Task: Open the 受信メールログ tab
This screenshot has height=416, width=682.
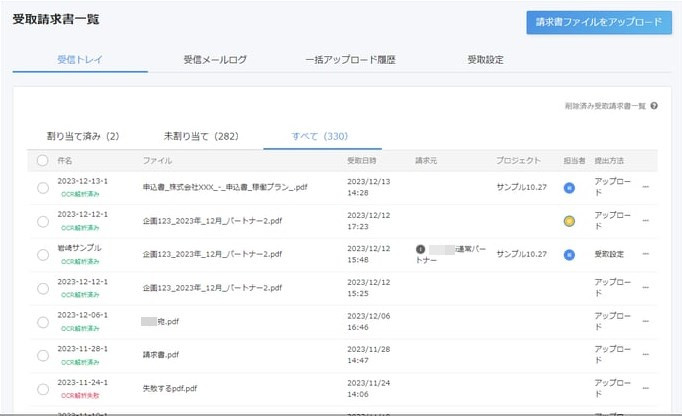Action: [x=215, y=60]
